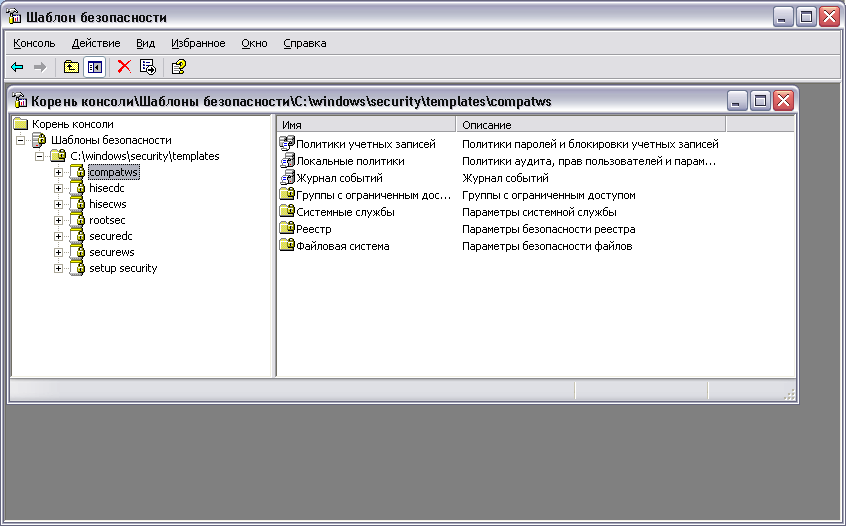Click icon beside Локальные политики
Viewport: 846px width, 526px height.
pos(287,161)
